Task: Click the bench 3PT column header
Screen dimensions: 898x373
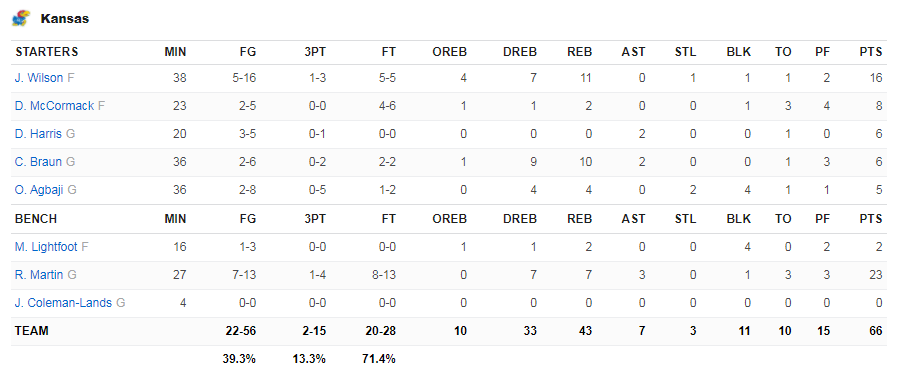Action: [x=315, y=219]
